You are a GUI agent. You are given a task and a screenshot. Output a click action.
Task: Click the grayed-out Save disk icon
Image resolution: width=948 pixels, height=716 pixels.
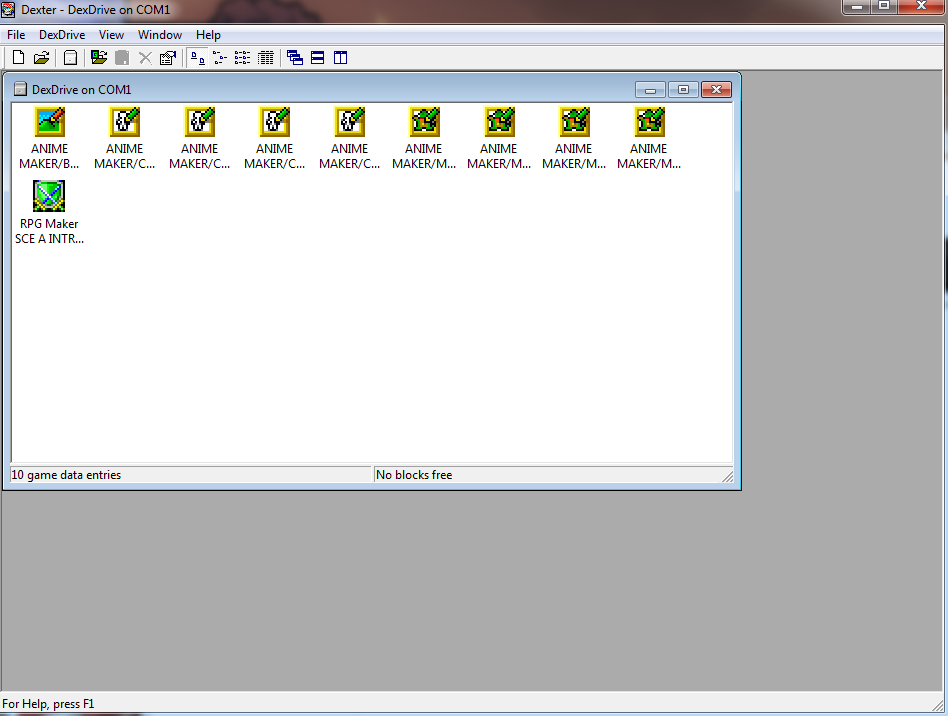coord(122,58)
